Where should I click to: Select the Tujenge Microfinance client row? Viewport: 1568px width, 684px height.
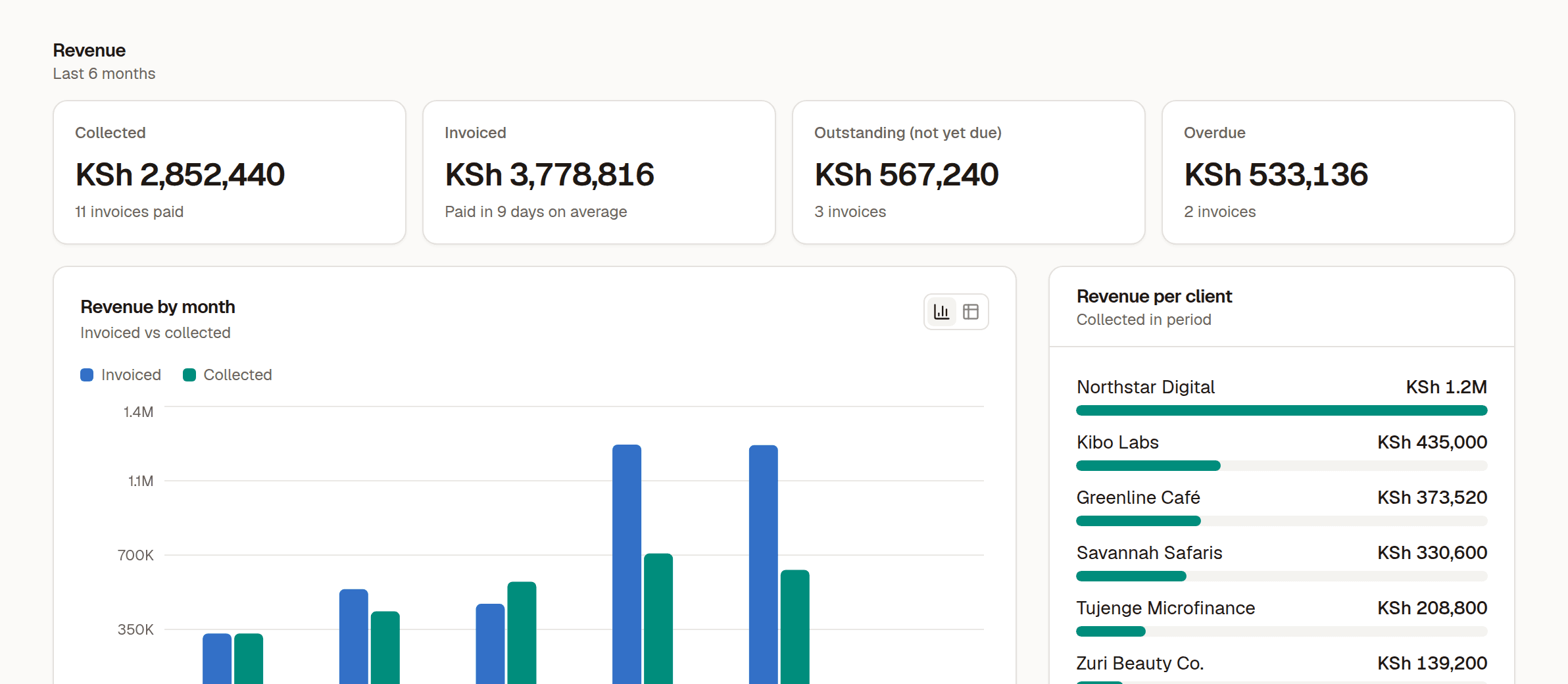coord(1282,617)
